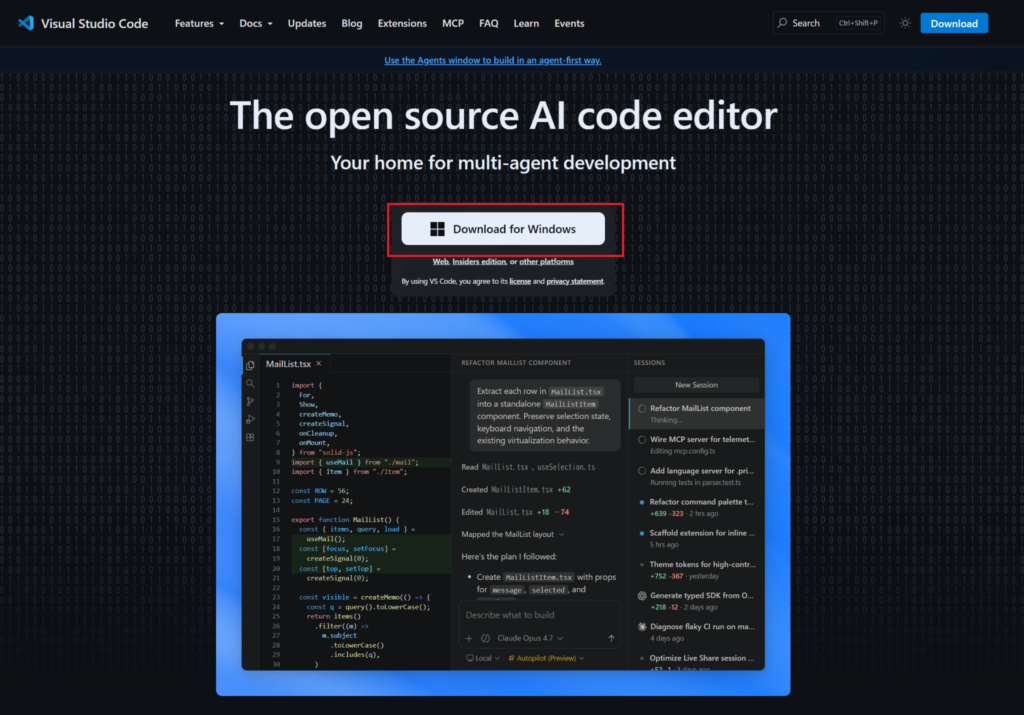Click 'export function MailList()' code line

[345, 520]
